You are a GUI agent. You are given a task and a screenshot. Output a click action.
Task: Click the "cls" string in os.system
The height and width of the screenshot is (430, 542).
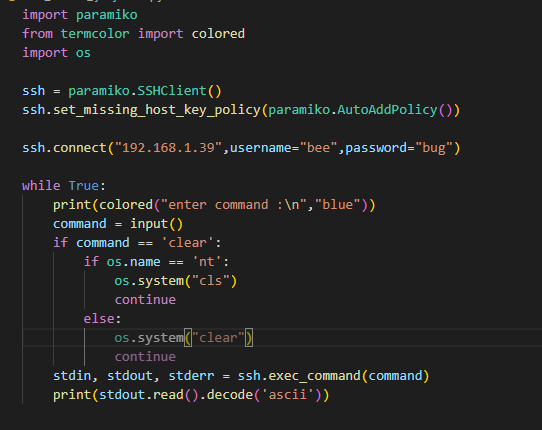click(x=210, y=281)
